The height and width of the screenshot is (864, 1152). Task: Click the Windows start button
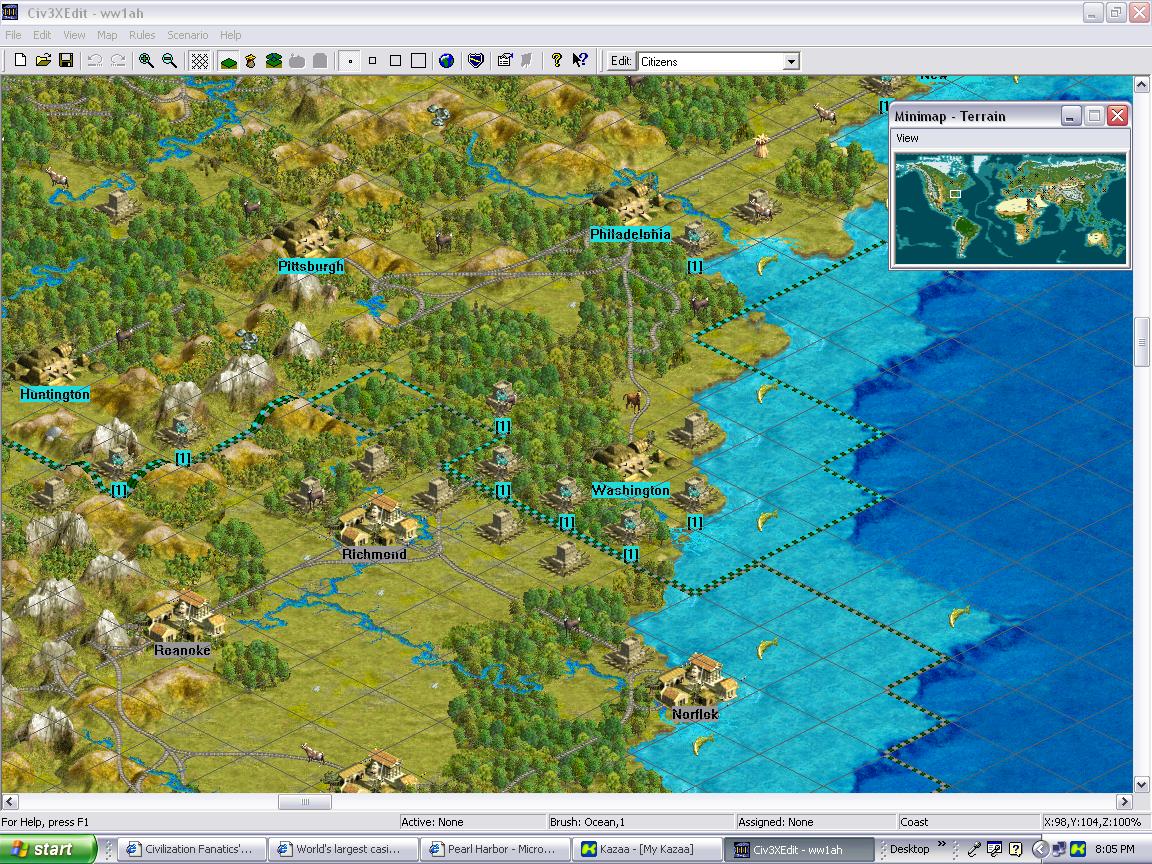[48, 849]
